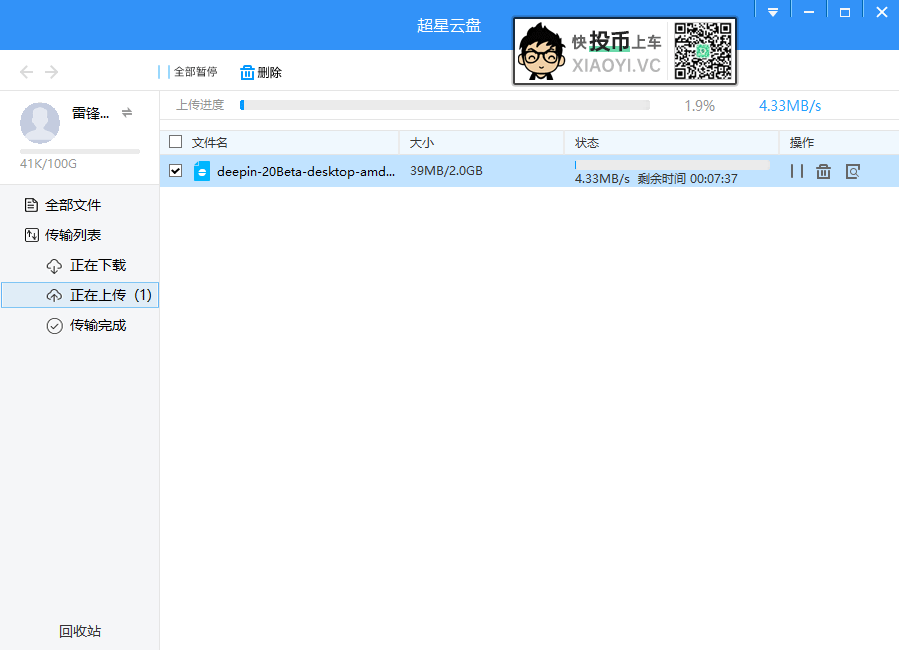Sort by the 大小 column header

[422, 142]
